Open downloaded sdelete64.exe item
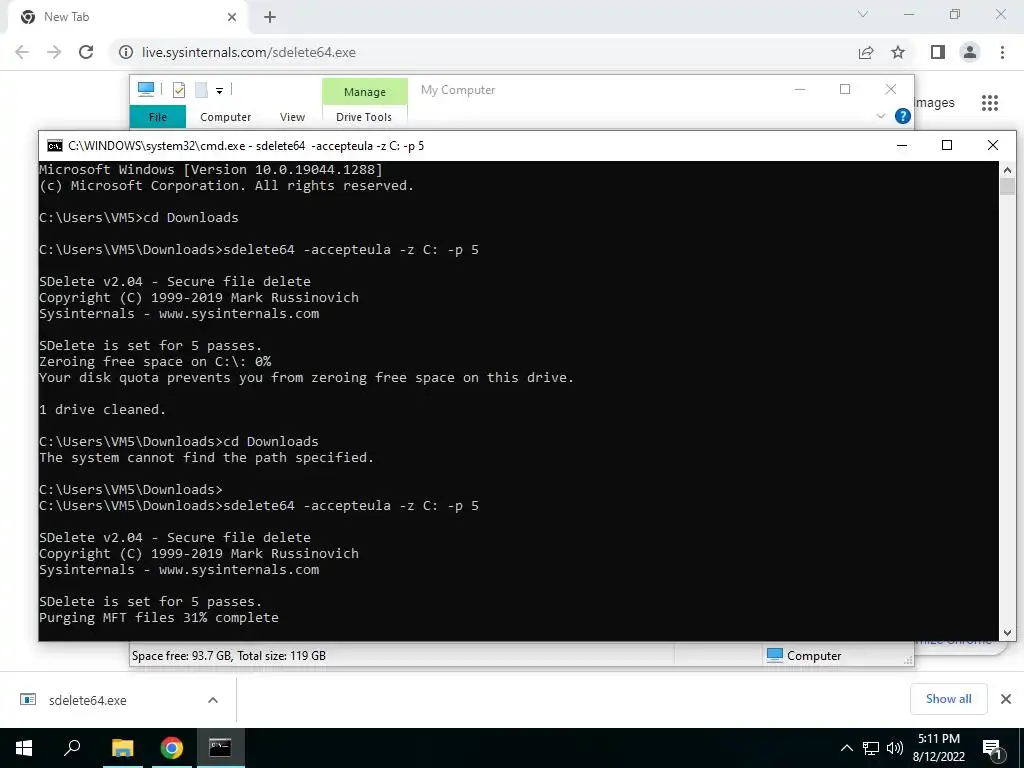1024x768 pixels. 88,700
